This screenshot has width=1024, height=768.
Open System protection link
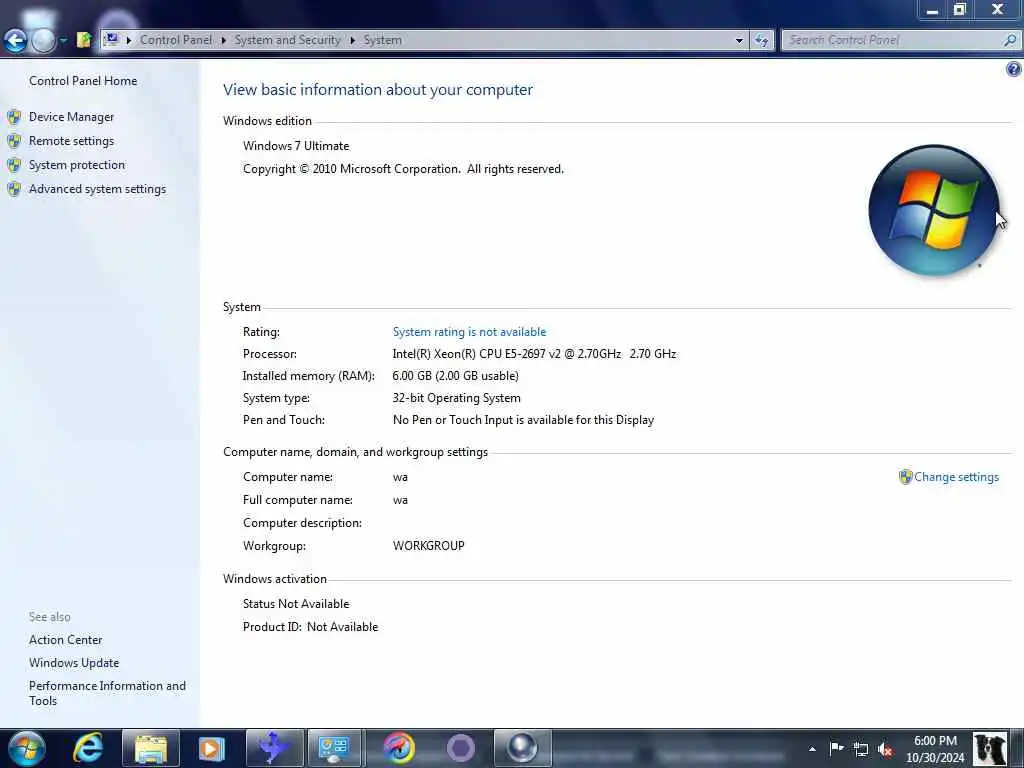[x=76, y=165]
